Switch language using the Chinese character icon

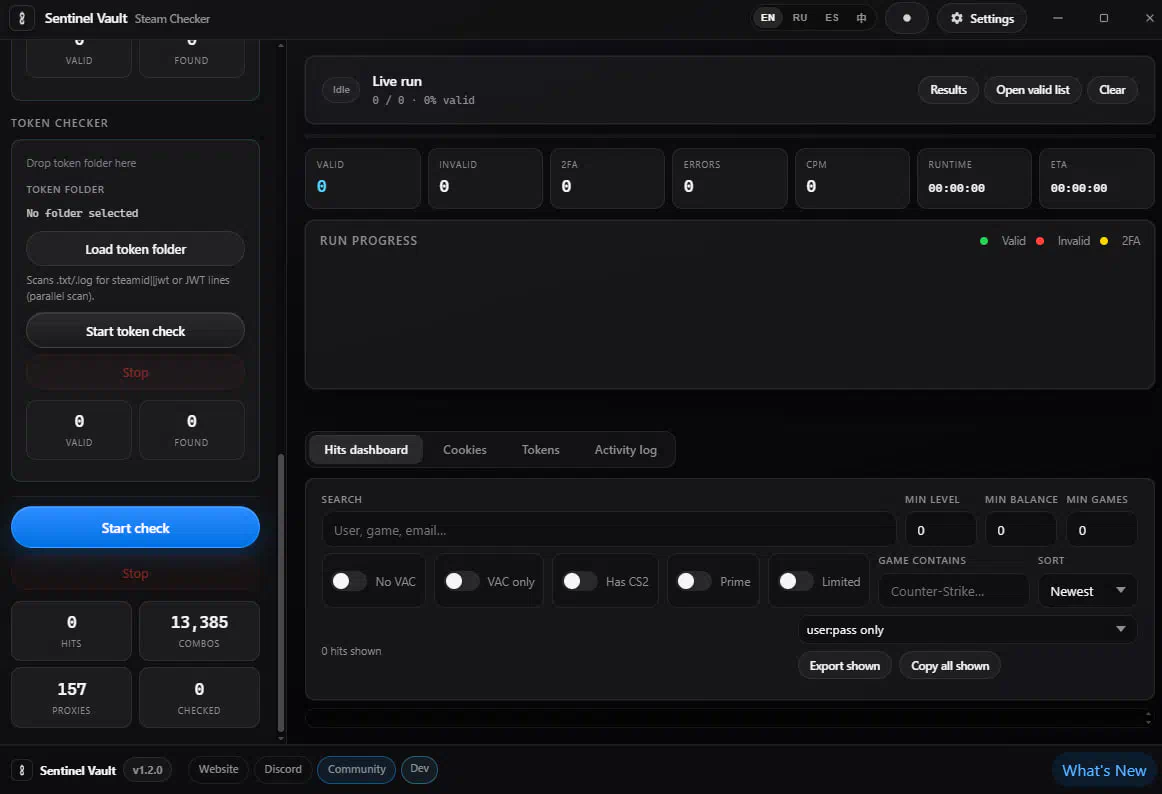(x=860, y=18)
